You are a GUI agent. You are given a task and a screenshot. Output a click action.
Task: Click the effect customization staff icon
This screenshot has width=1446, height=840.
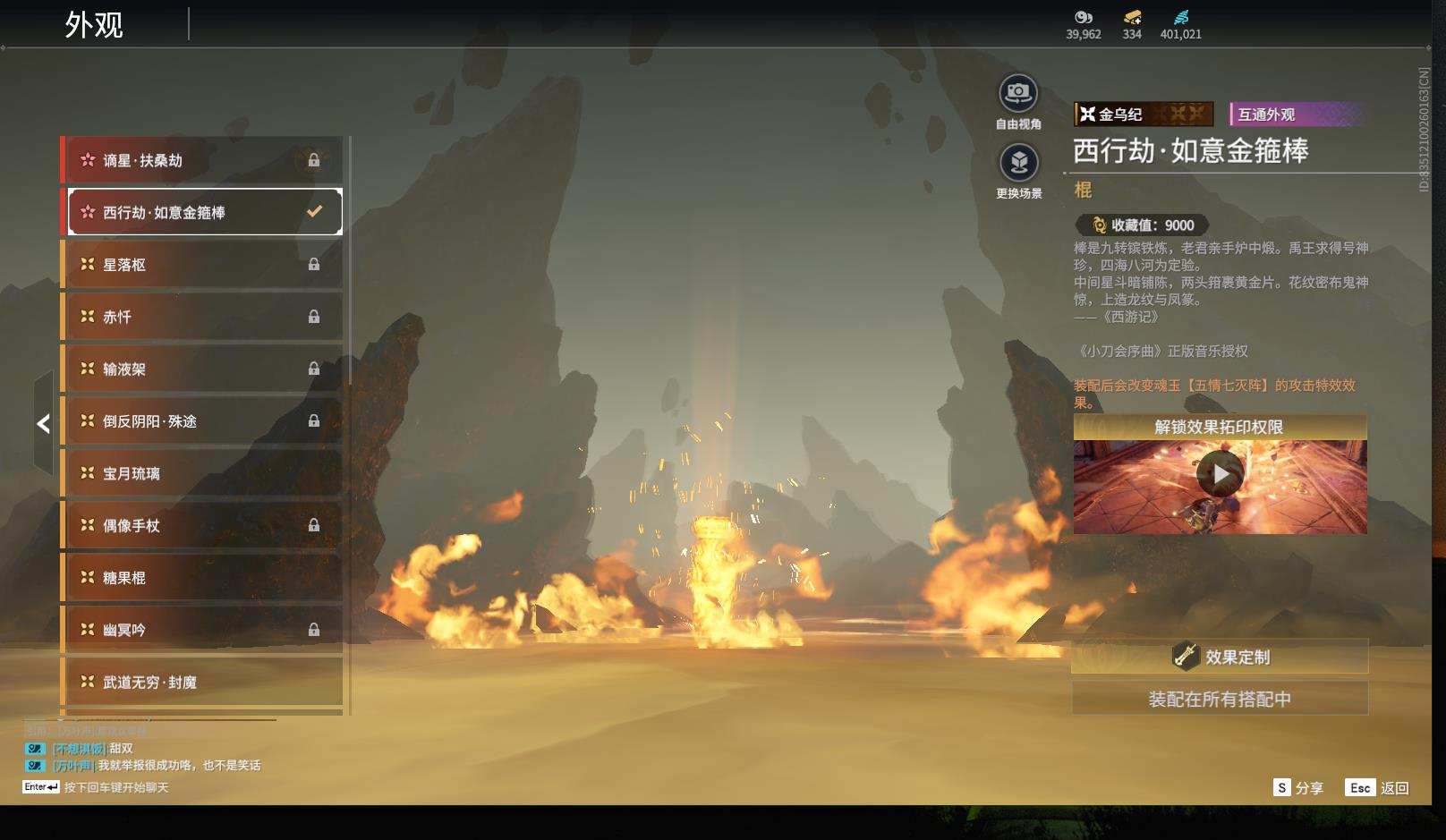pyautogui.click(x=1186, y=656)
